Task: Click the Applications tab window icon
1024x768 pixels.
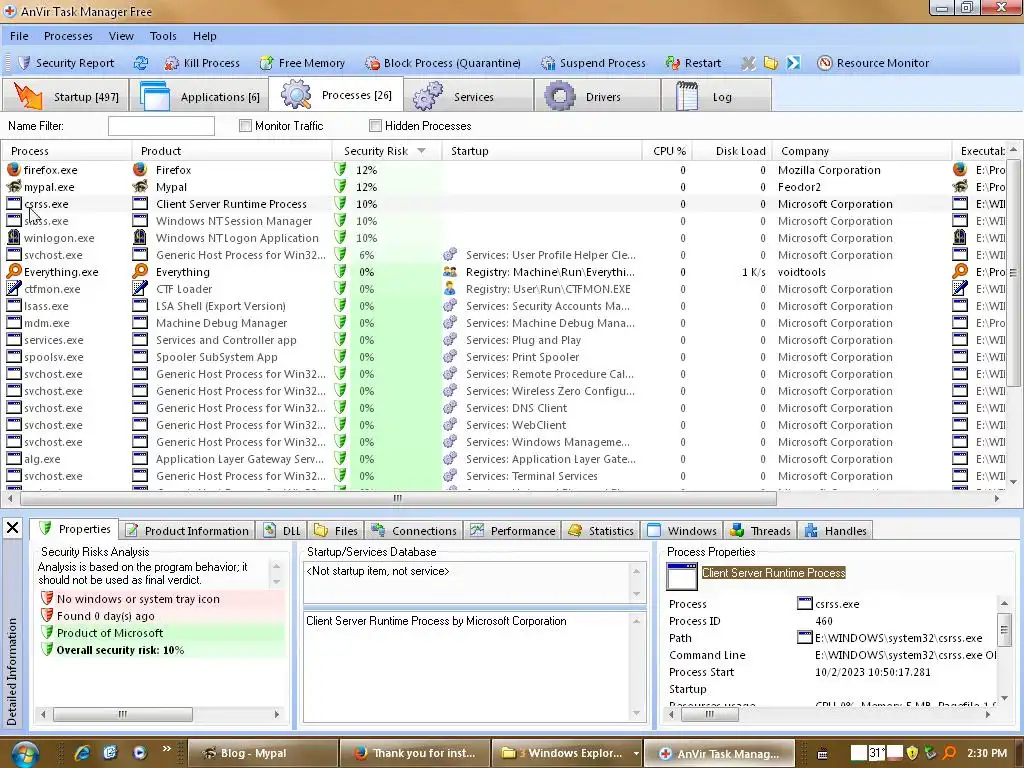Action: pos(155,96)
